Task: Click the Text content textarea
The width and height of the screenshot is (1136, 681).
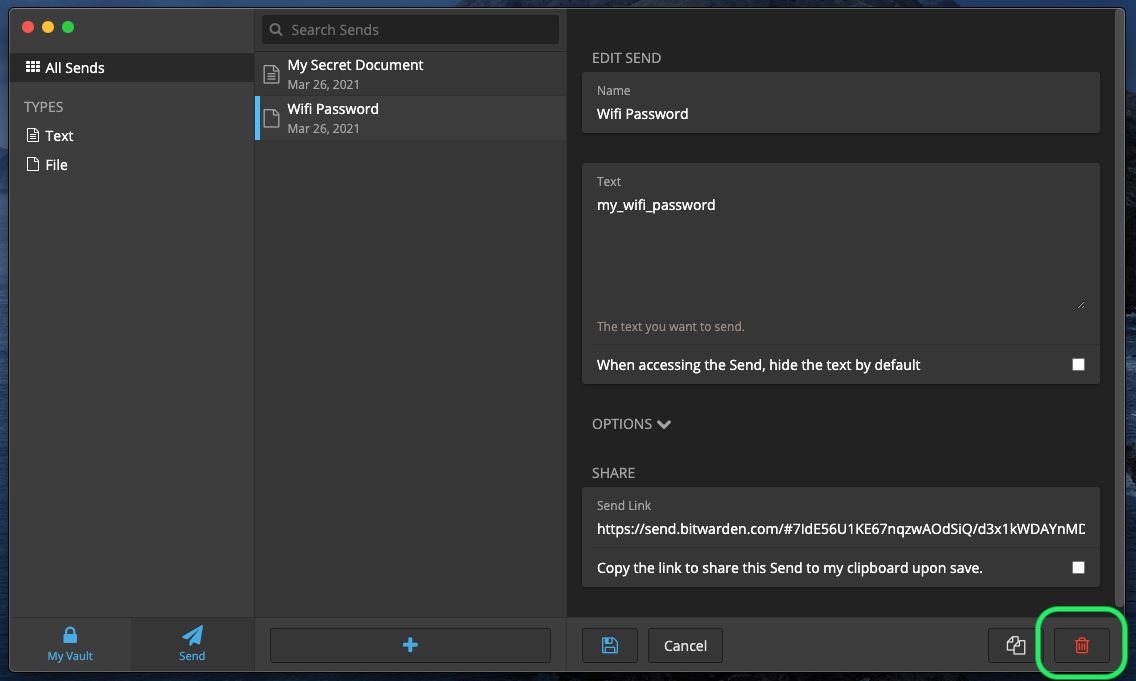Action: coord(840,251)
